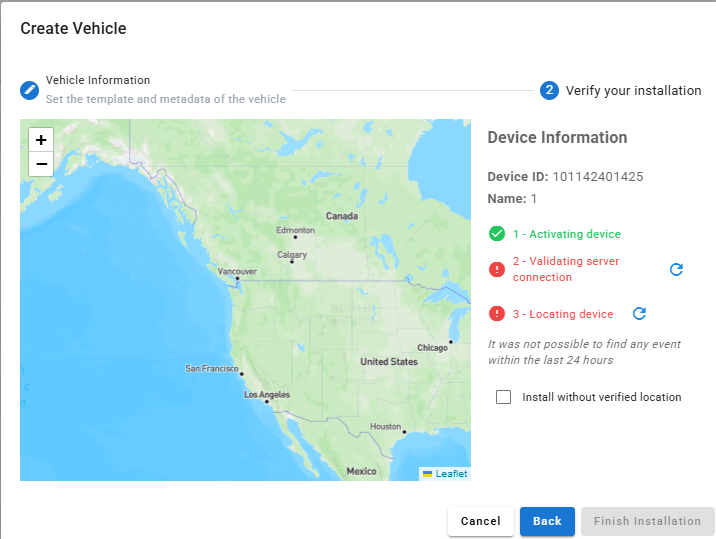This screenshot has width=716, height=539.
Task: Select the Vehicle Information step
Action: click(98, 80)
